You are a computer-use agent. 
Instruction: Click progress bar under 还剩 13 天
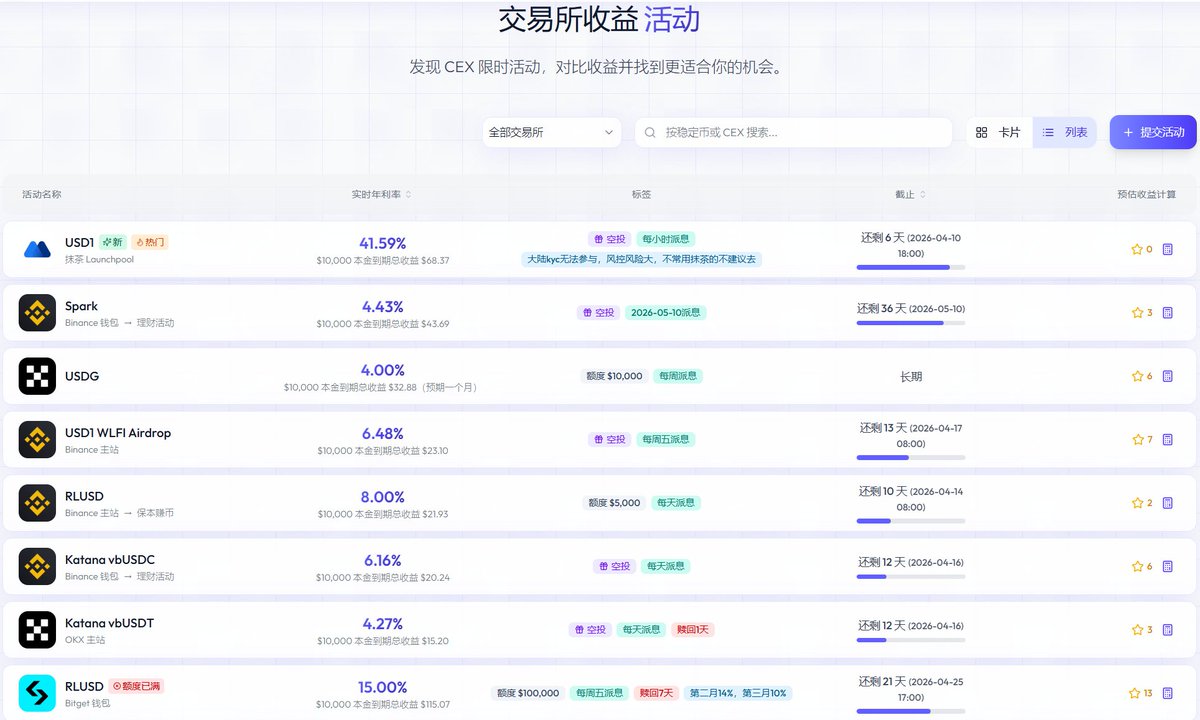911,457
